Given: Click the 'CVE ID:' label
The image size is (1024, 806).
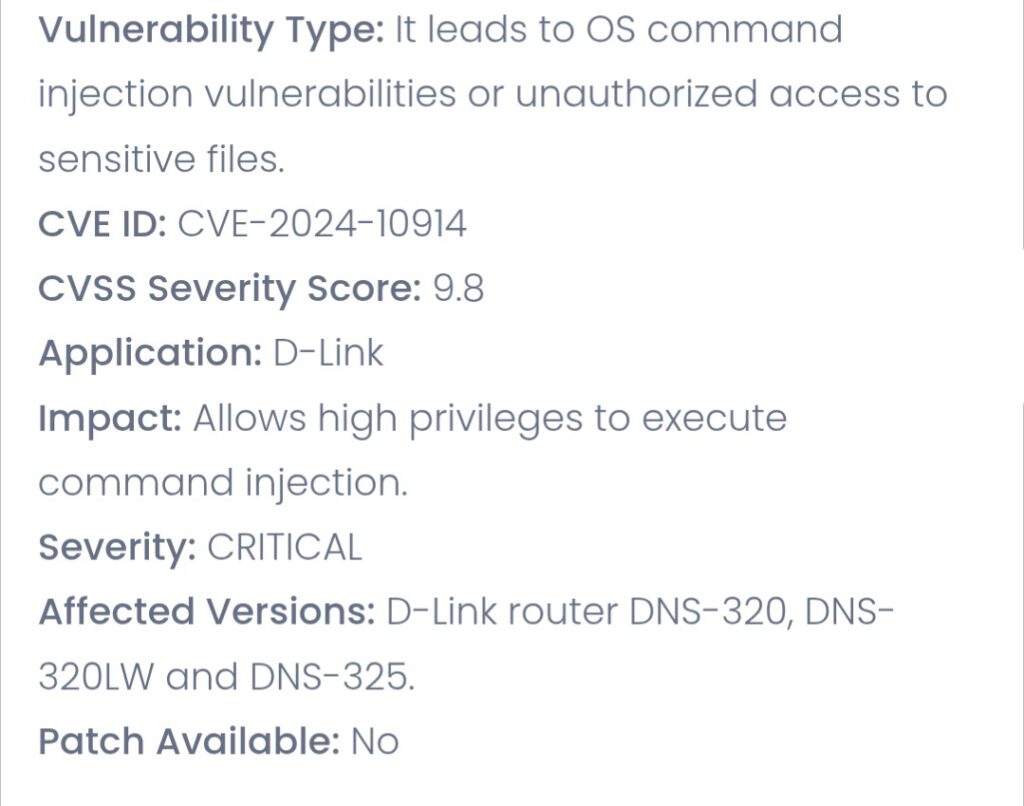Looking at the screenshot, I should pos(103,224).
